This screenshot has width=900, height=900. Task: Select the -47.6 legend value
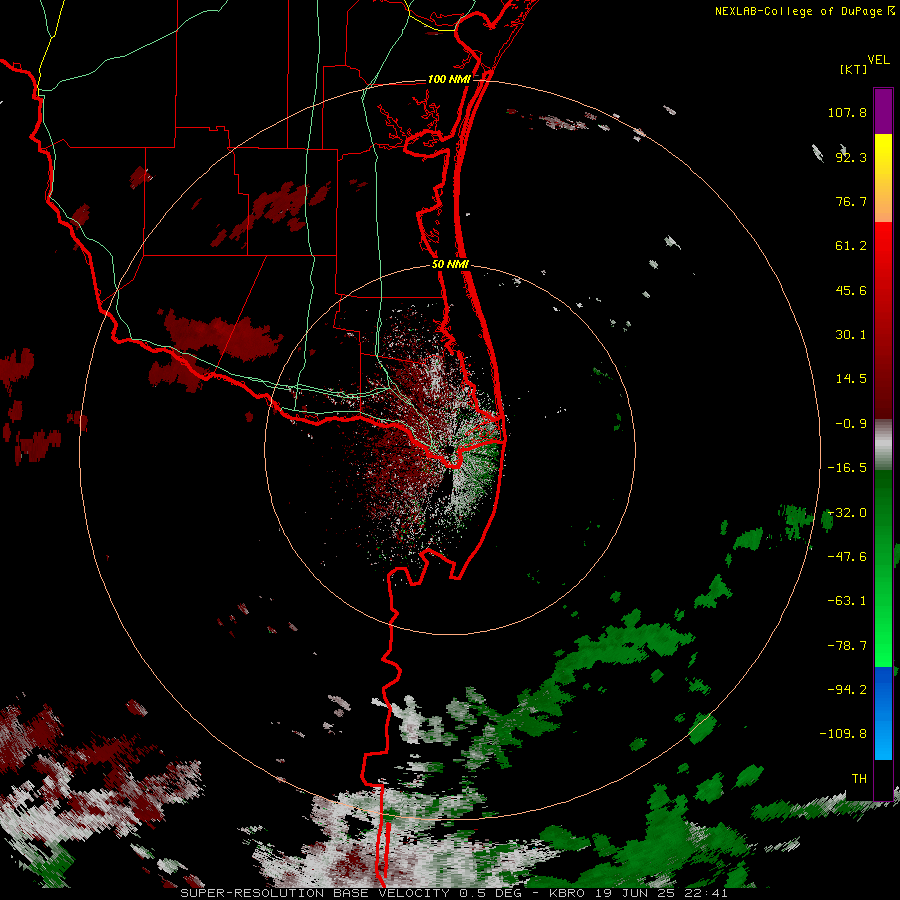click(847, 557)
